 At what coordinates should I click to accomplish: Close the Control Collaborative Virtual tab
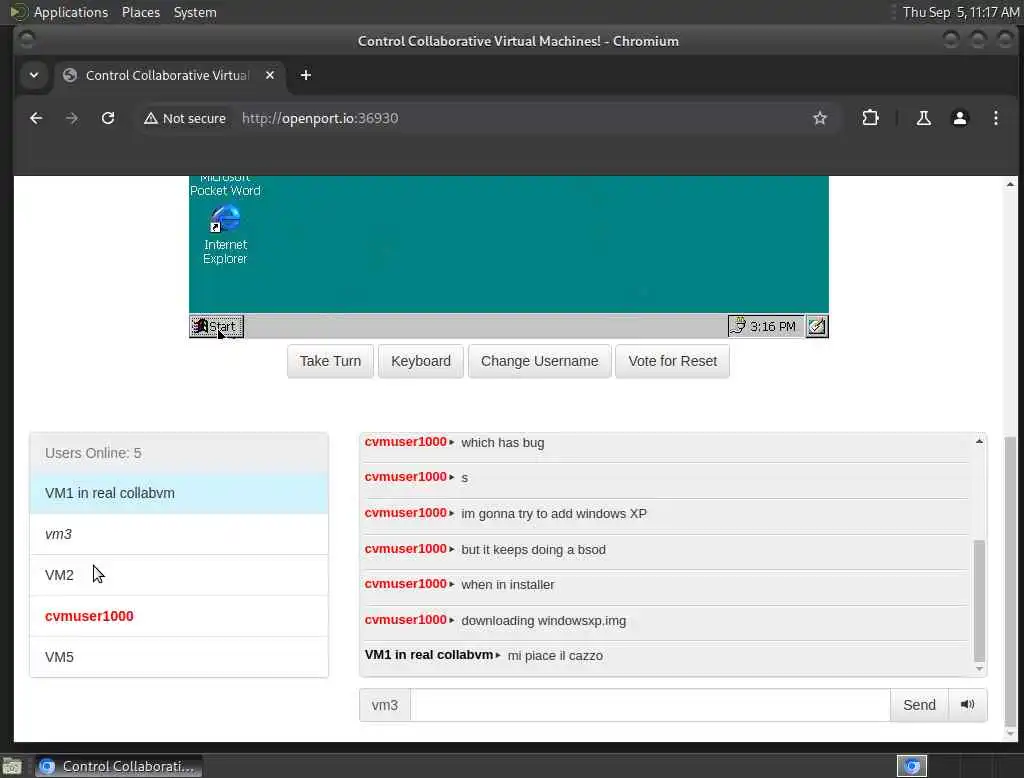270,75
